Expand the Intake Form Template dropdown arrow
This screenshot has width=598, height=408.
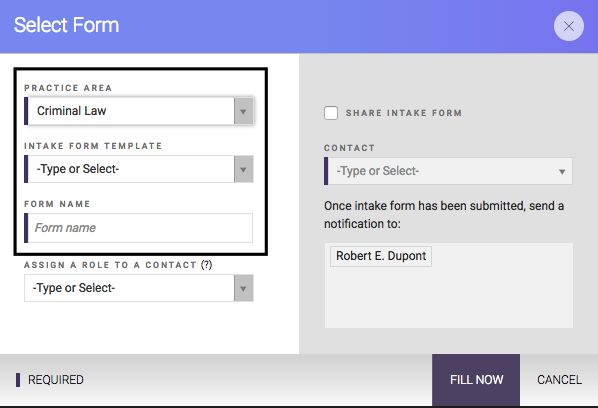click(x=243, y=169)
